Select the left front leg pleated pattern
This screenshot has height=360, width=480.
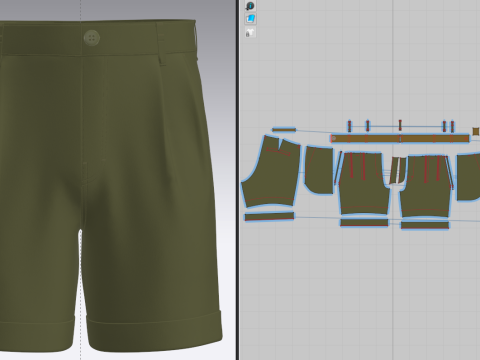[364, 184]
